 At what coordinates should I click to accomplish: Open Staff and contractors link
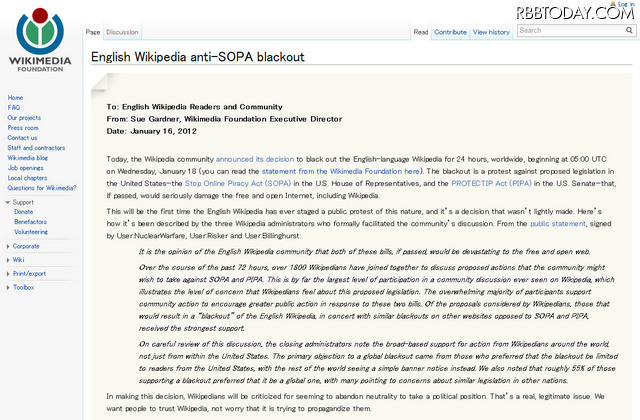36,148
